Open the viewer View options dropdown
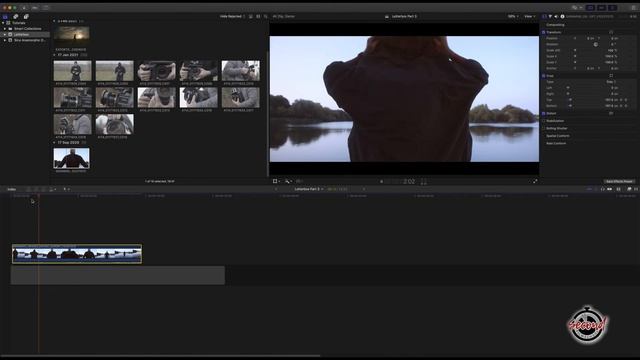This screenshot has width=640, height=360. (x=529, y=16)
